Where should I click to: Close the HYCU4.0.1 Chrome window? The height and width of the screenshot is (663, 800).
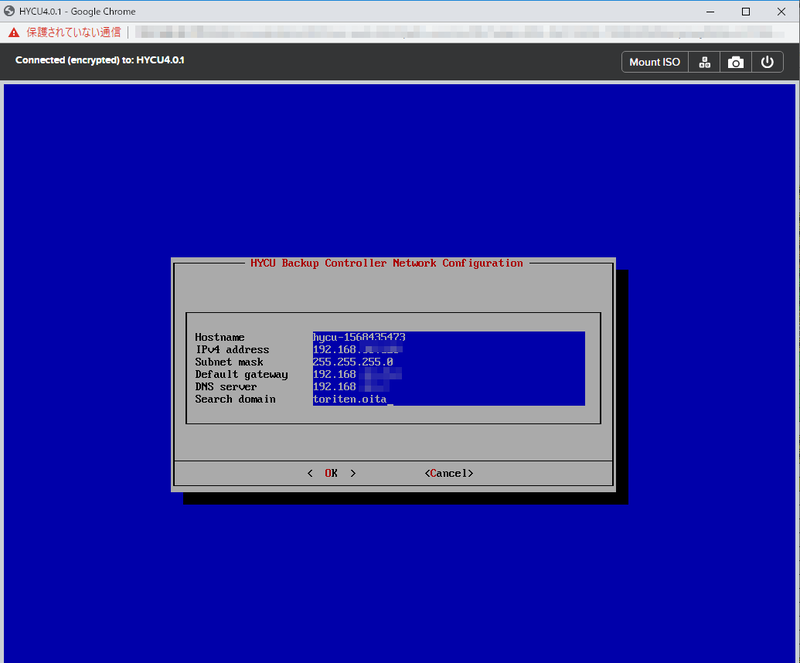click(x=781, y=11)
